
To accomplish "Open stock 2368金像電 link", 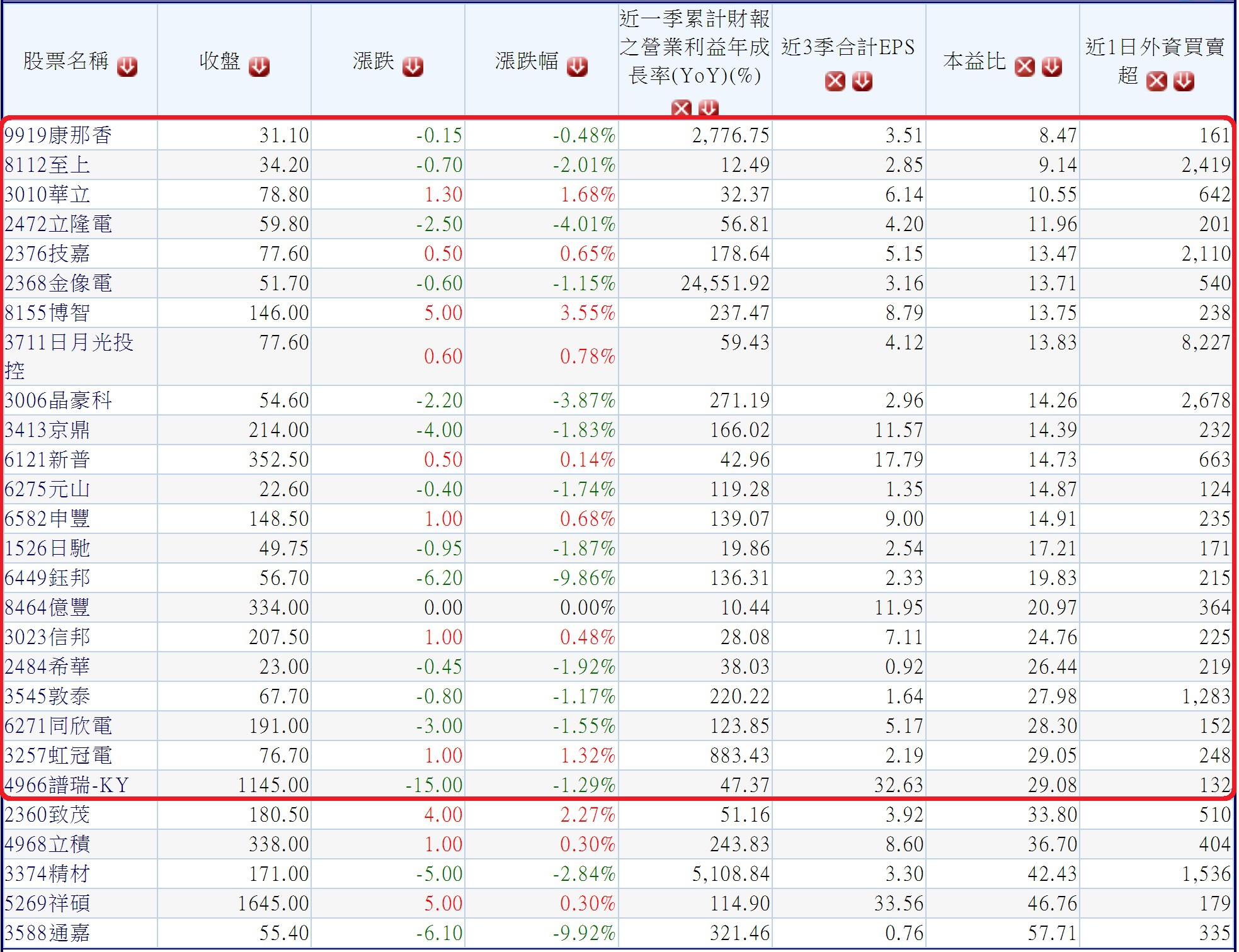I will (58, 283).
